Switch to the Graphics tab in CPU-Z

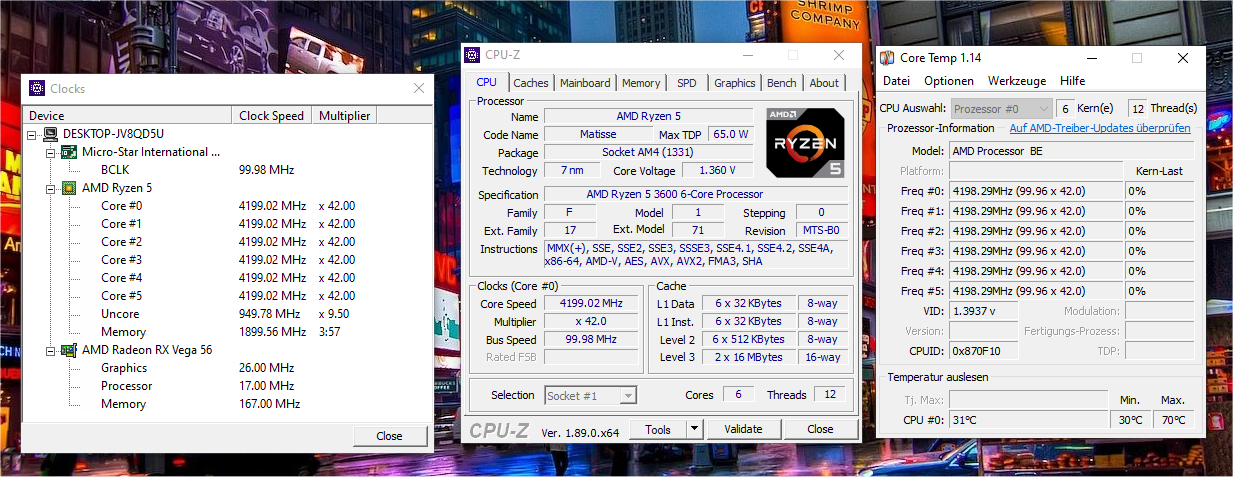[x=735, y=83]
